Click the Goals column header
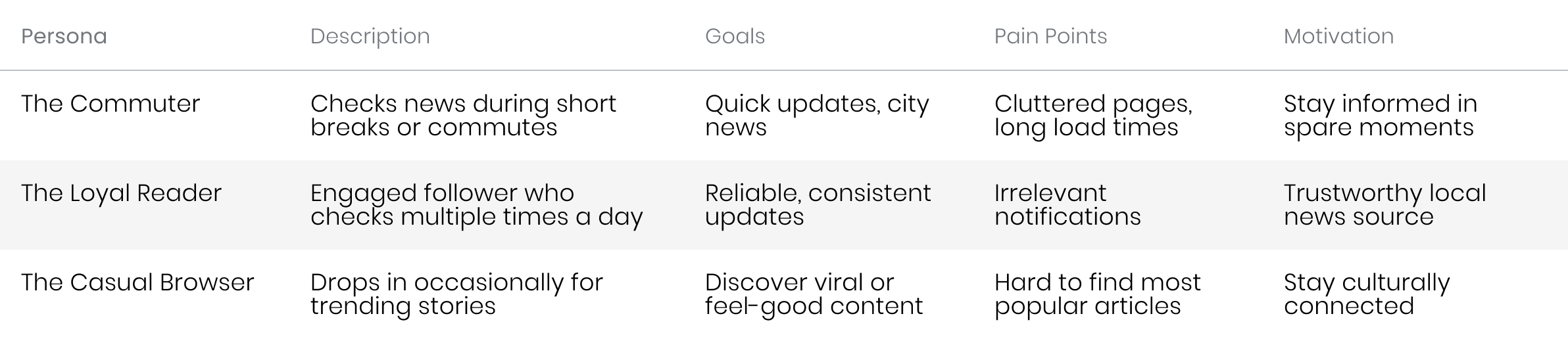 click(x=735, y=35)
